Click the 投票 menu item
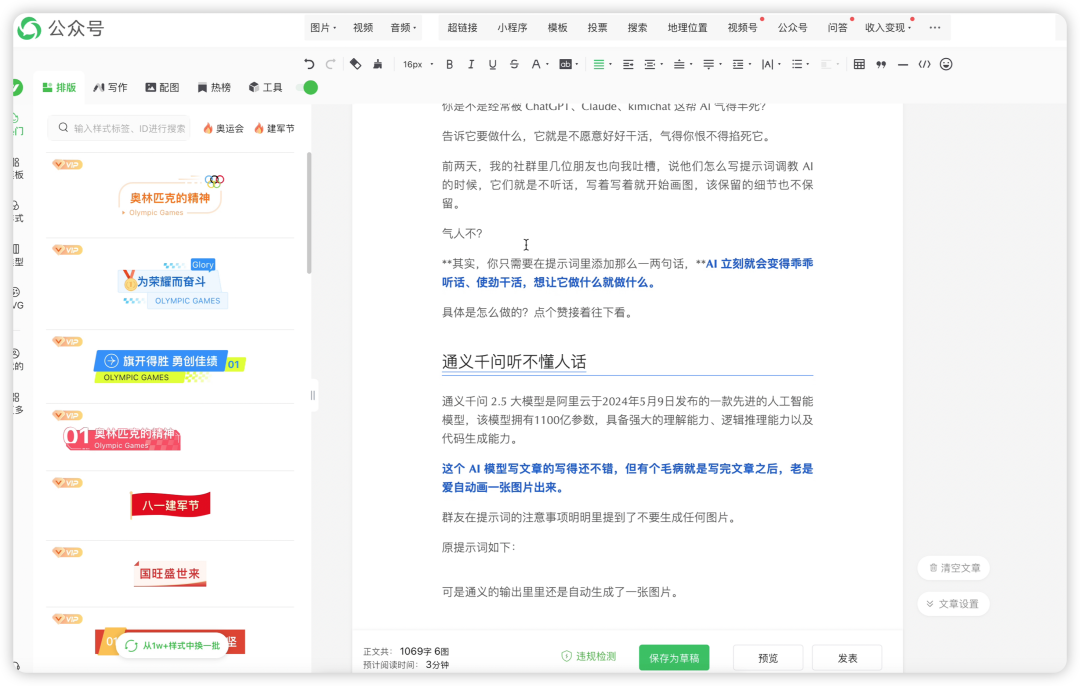The image size is (1080, 686). click(x=597, y=28)
